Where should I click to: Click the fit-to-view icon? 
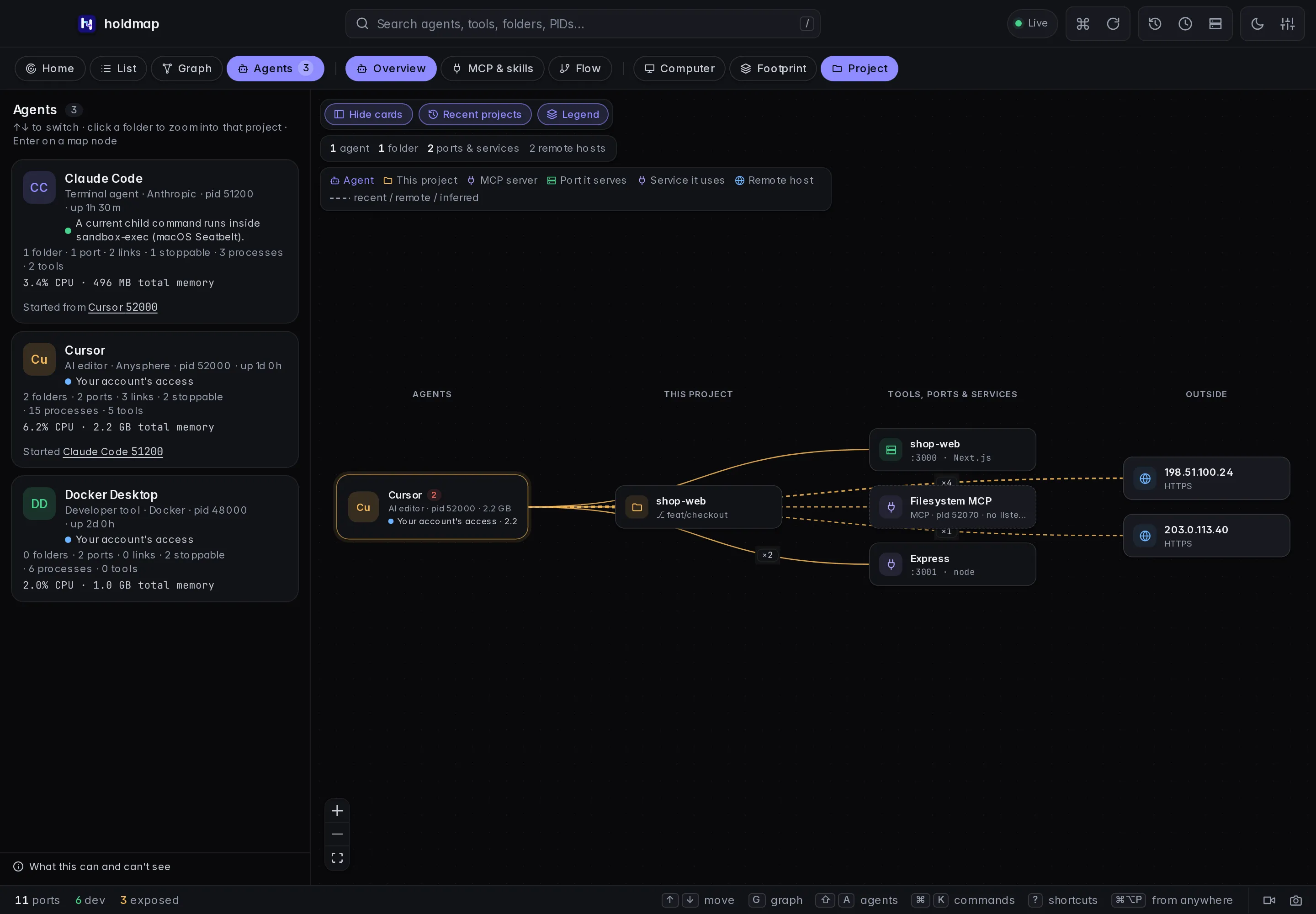pos(337,857)
